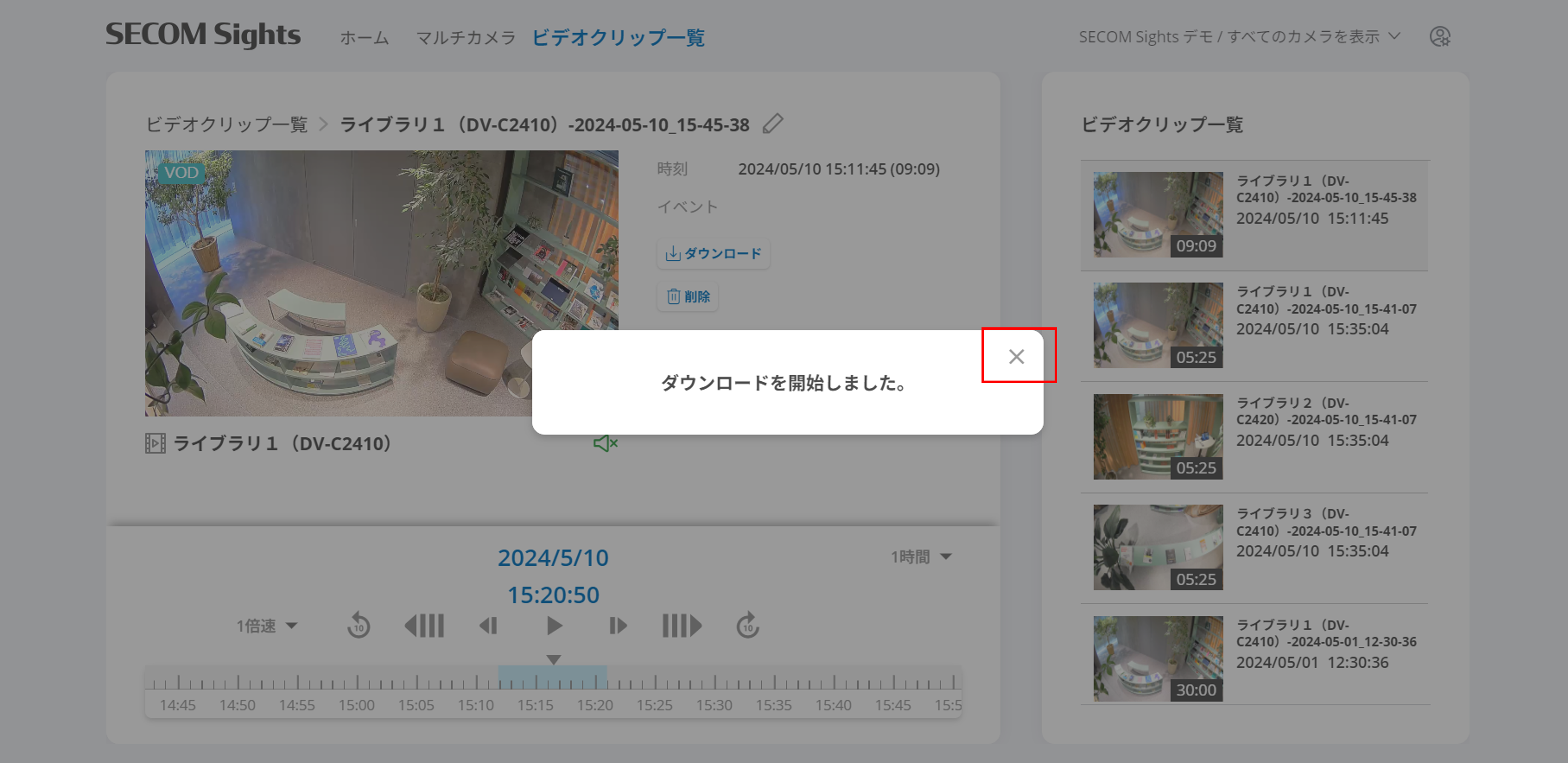
Task: Close the download started dialog
Action: tap(1016, 356)
